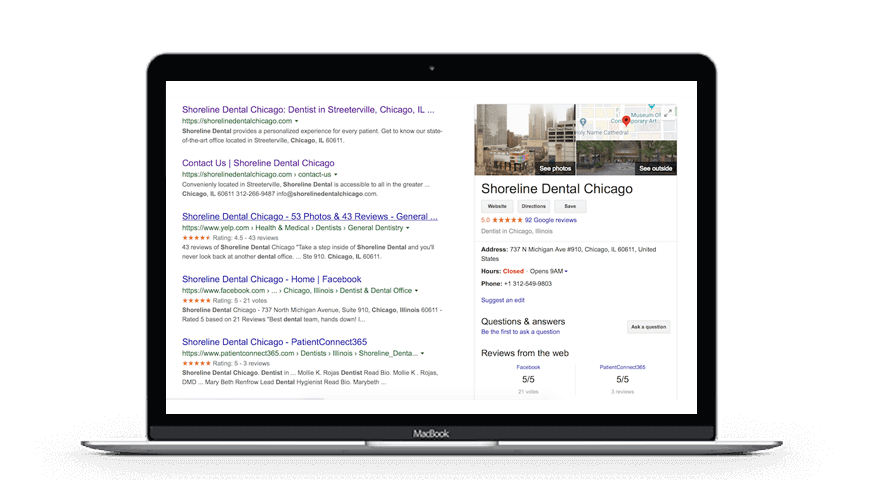
Task: Click the Closed hours status text
Action: point(513,271)
